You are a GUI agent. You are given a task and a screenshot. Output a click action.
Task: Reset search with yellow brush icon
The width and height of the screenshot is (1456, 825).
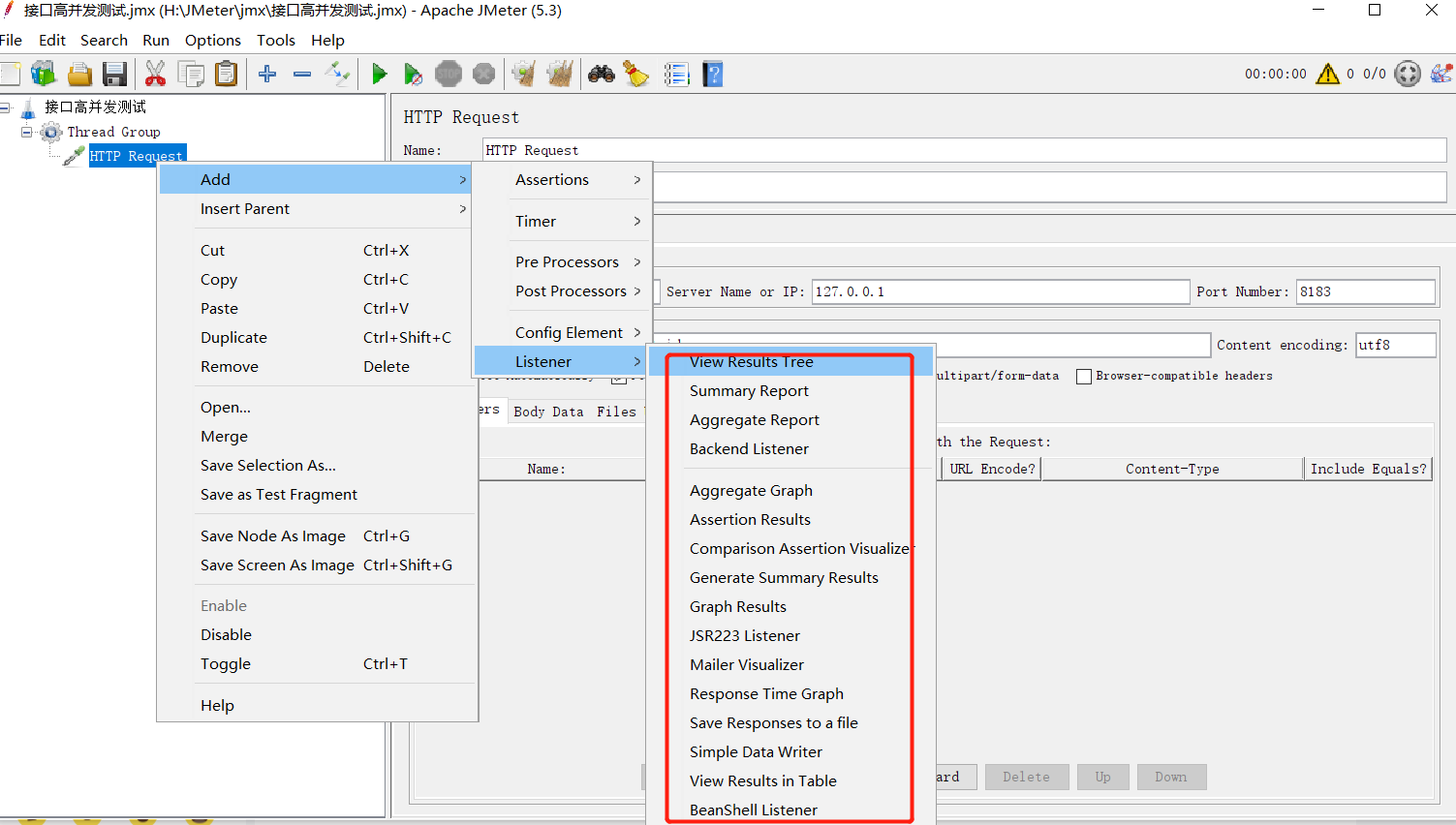636,74
